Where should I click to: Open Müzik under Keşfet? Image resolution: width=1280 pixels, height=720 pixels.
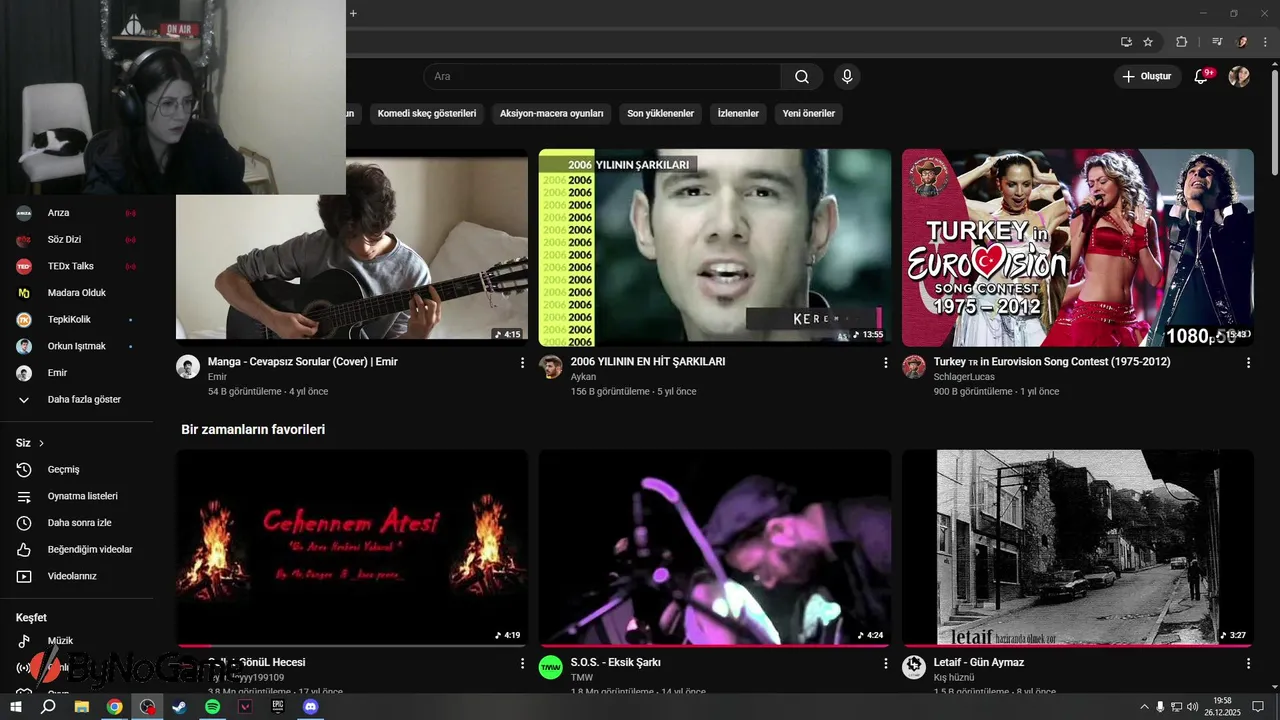[77, 641]
